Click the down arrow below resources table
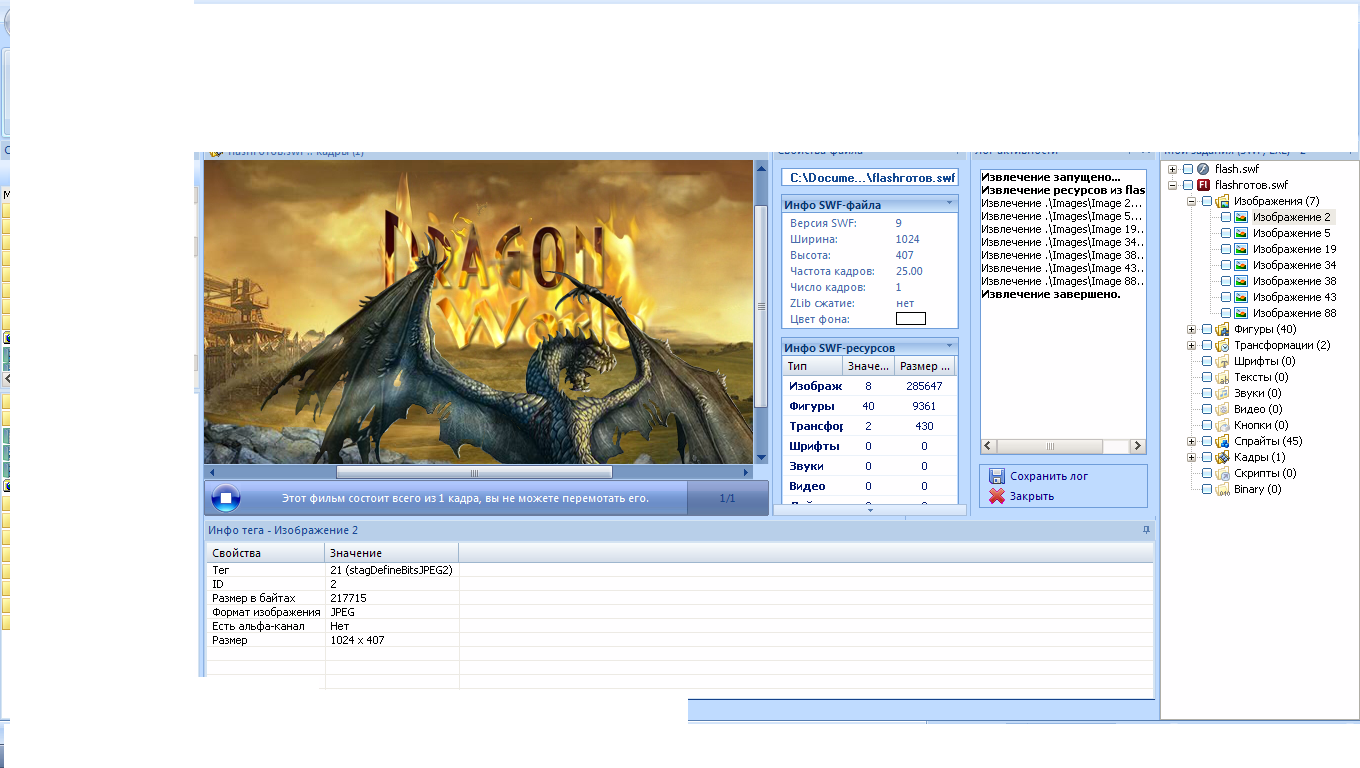Viewport: 1360px width, 768px height. [870, 510]
